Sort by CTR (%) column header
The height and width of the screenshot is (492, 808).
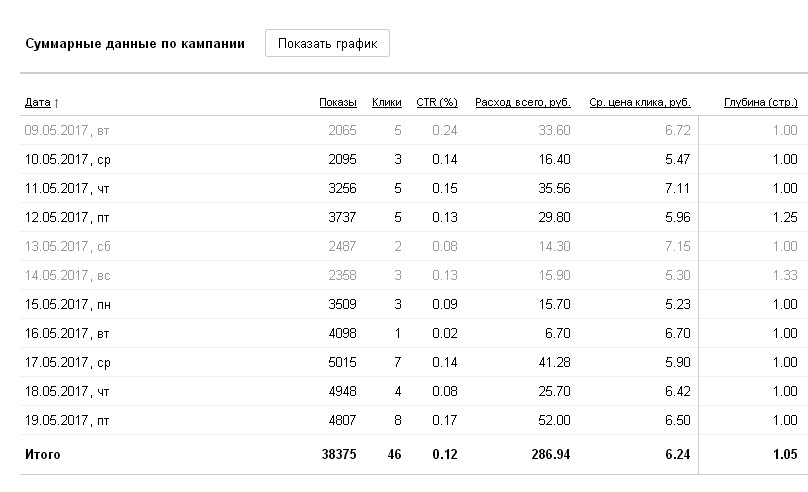[x=437, y=102]
